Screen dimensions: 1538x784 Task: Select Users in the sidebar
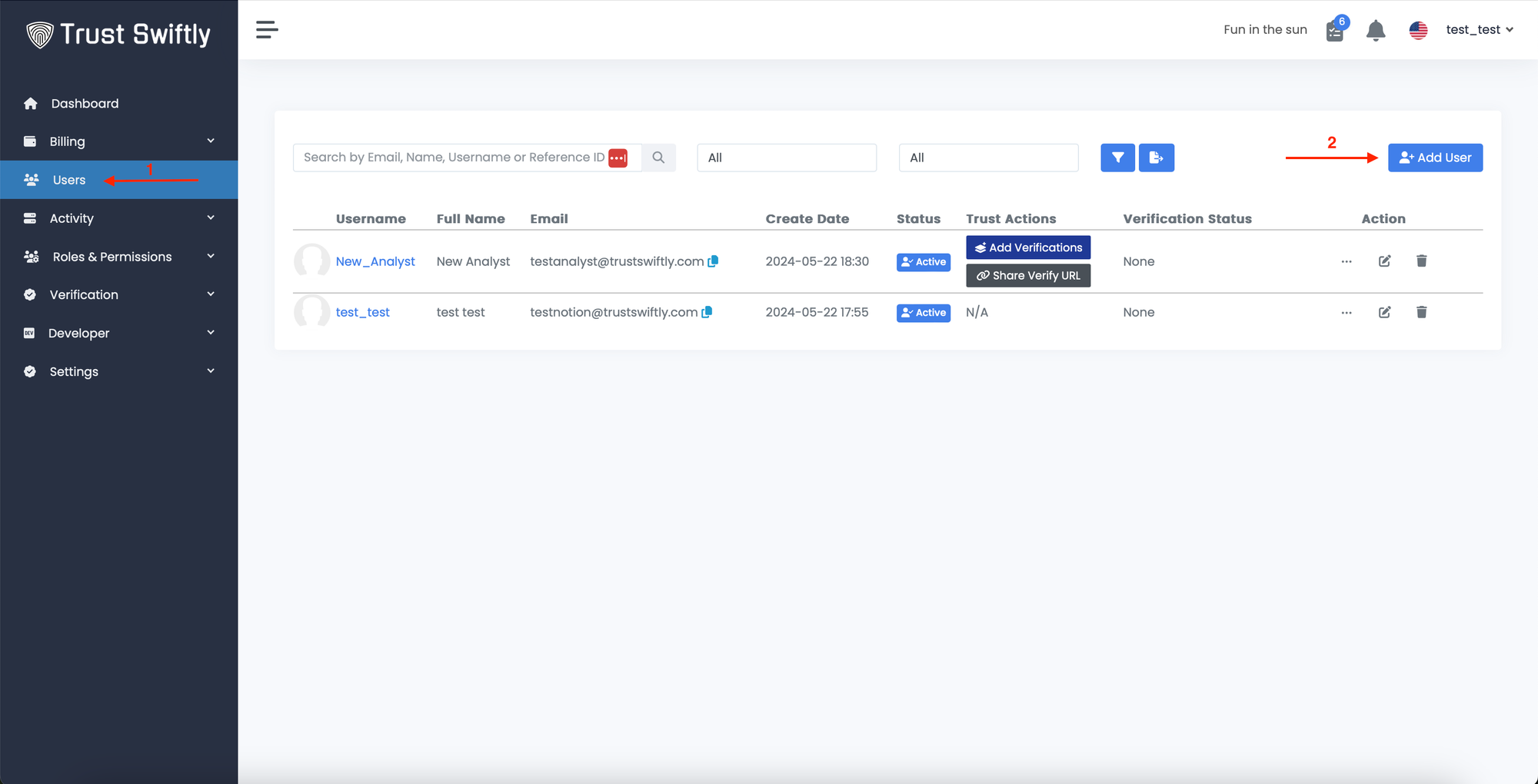69,180
